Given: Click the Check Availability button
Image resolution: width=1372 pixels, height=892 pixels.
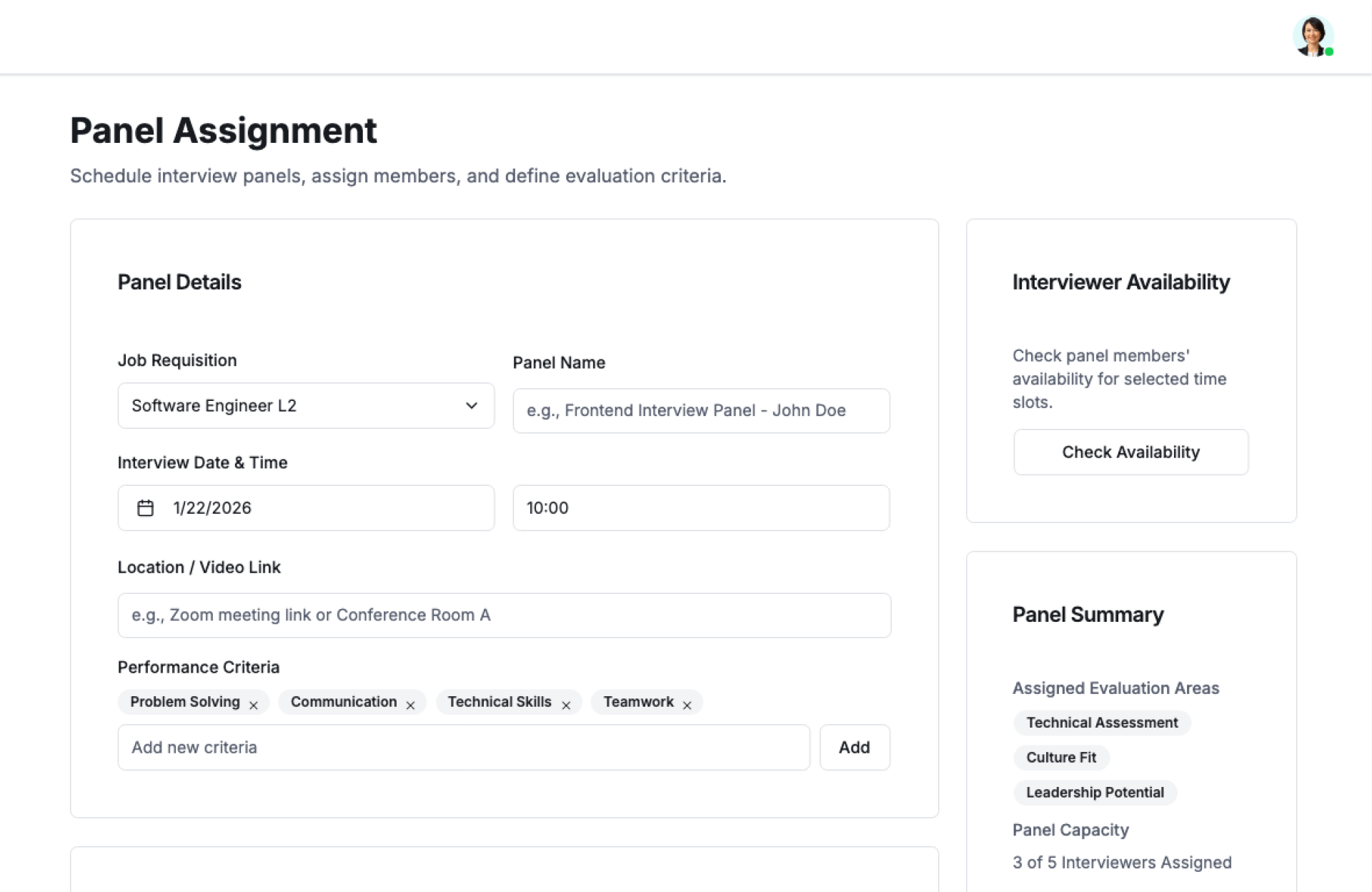Looking at the screenshot, I should pyautogui.click(x=1130, y=452).
